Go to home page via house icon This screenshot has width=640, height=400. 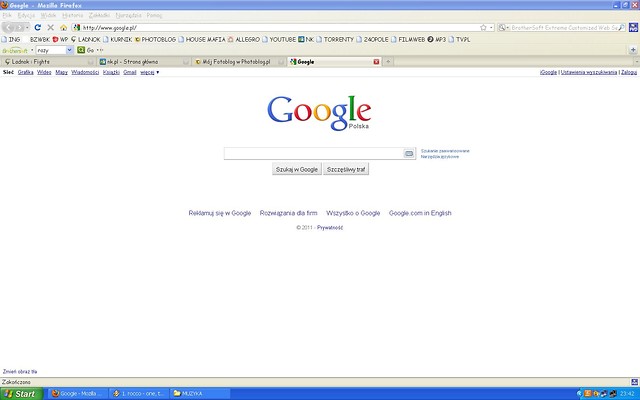[63, 27]
